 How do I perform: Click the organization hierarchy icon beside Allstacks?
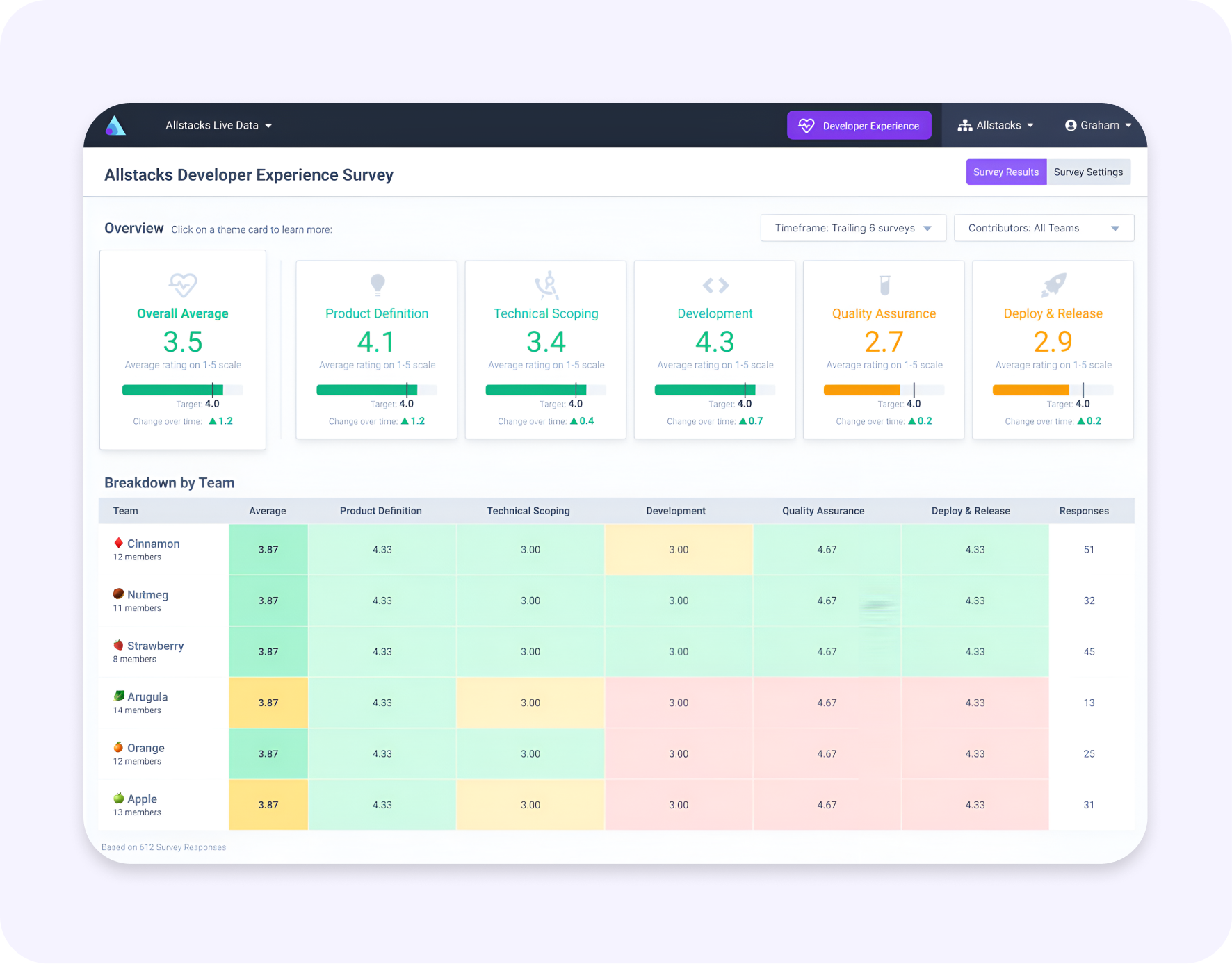click(x=965, y=126)
